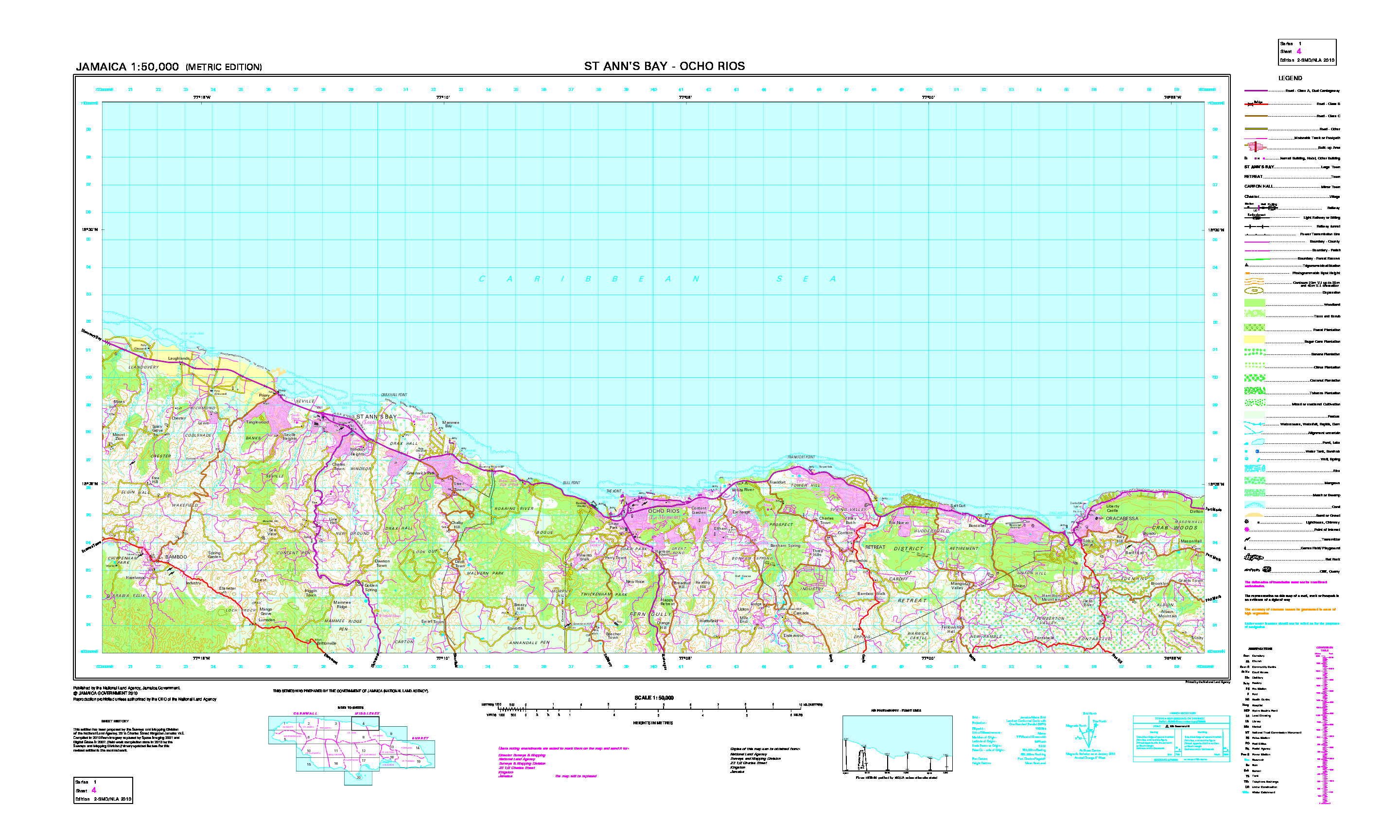1400x840 pixels.
Task: Click the Sand or Gravel tan swatch
Action: (x=1254, y=515)
